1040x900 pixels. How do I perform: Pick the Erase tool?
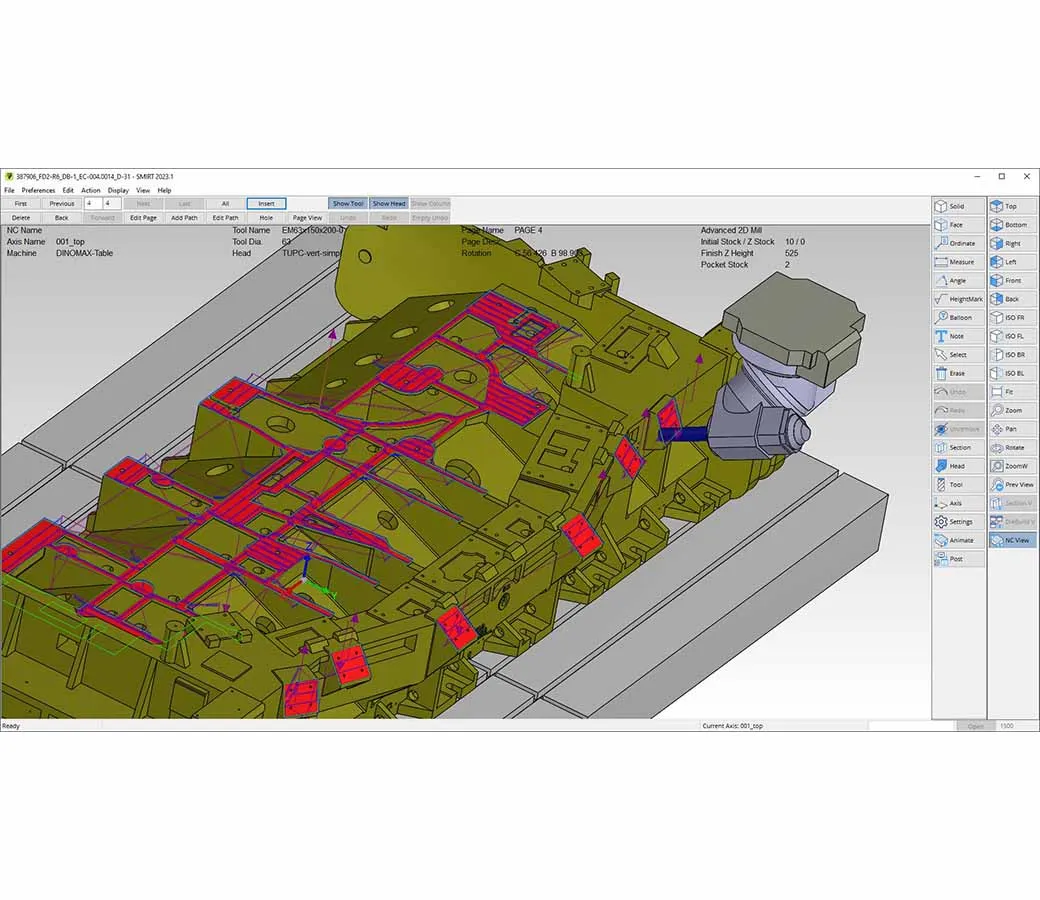(958, 373)
